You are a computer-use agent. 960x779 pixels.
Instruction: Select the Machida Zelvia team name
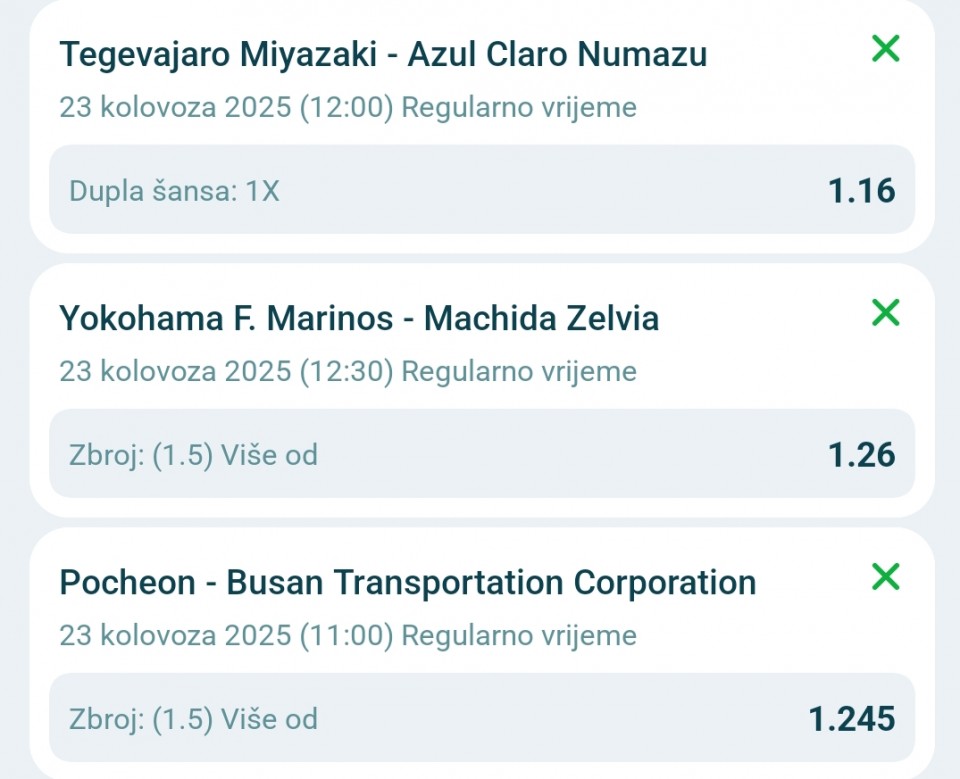541,318
